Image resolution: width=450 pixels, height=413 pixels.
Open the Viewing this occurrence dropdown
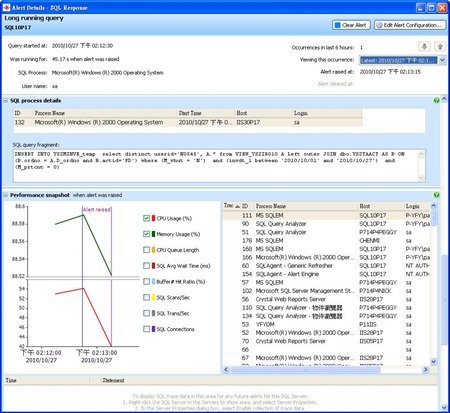point(442,60)
